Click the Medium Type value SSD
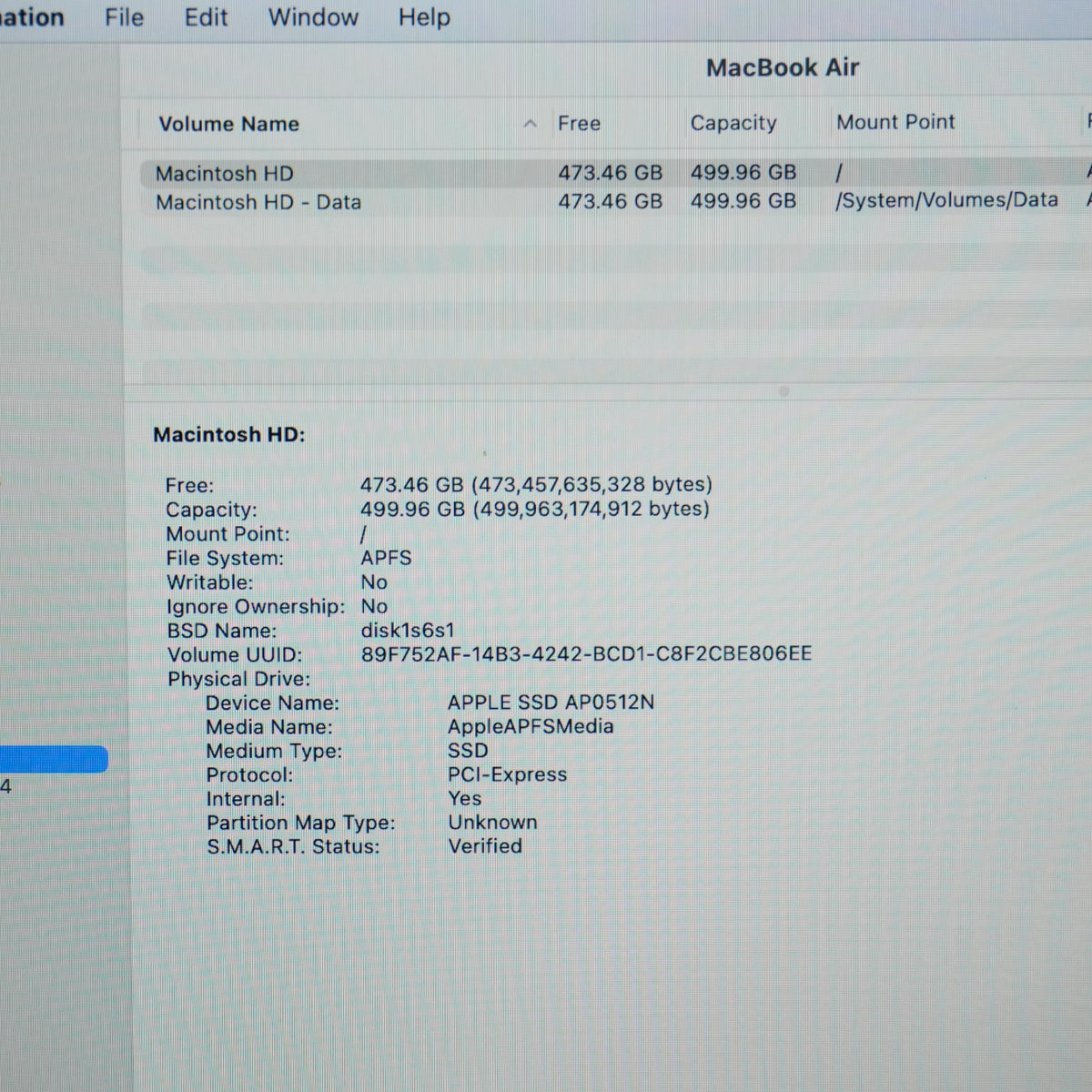 tap(468, 751)
